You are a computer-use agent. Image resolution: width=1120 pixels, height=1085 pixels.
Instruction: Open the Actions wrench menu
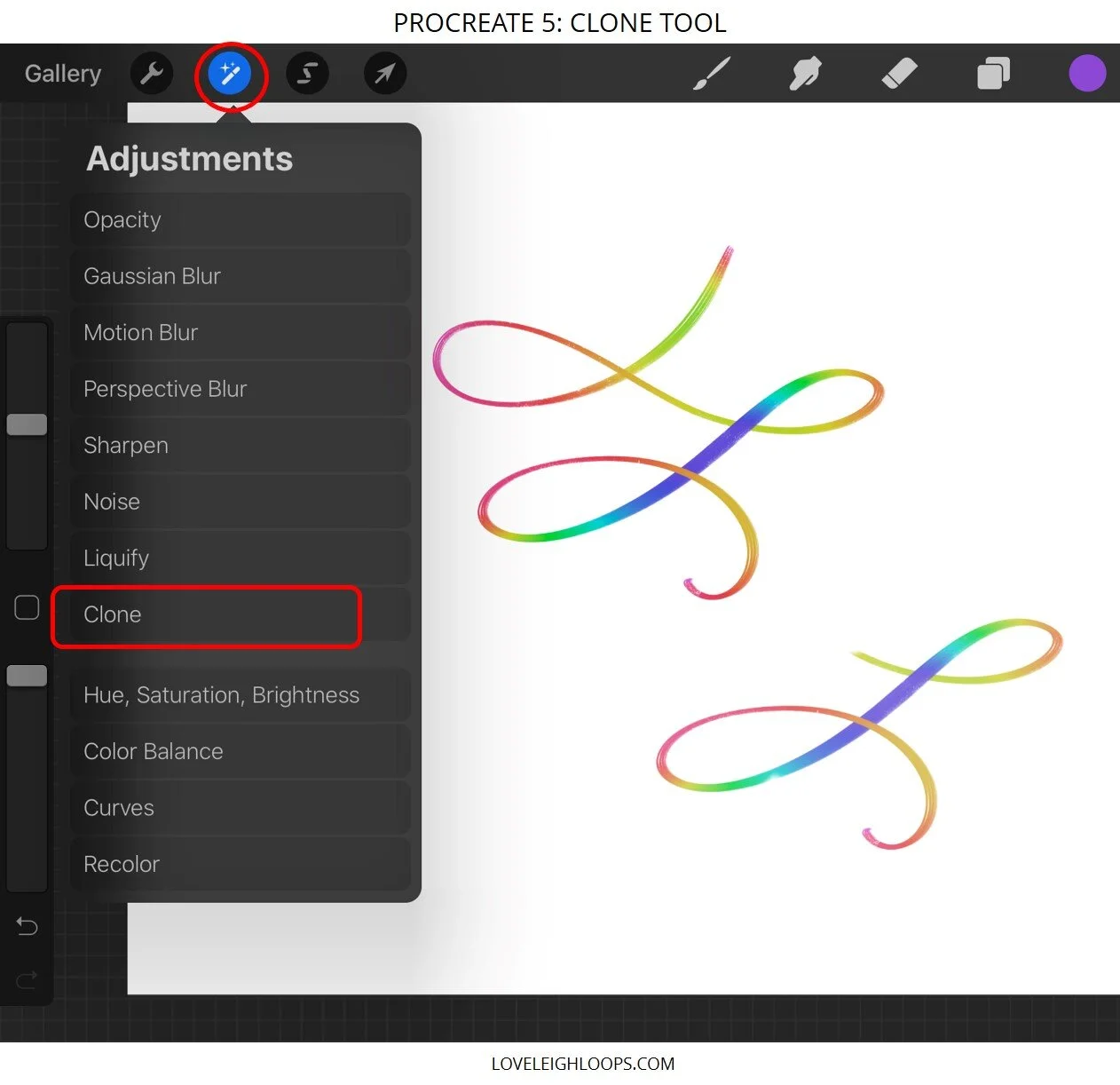tap(152, 73)
